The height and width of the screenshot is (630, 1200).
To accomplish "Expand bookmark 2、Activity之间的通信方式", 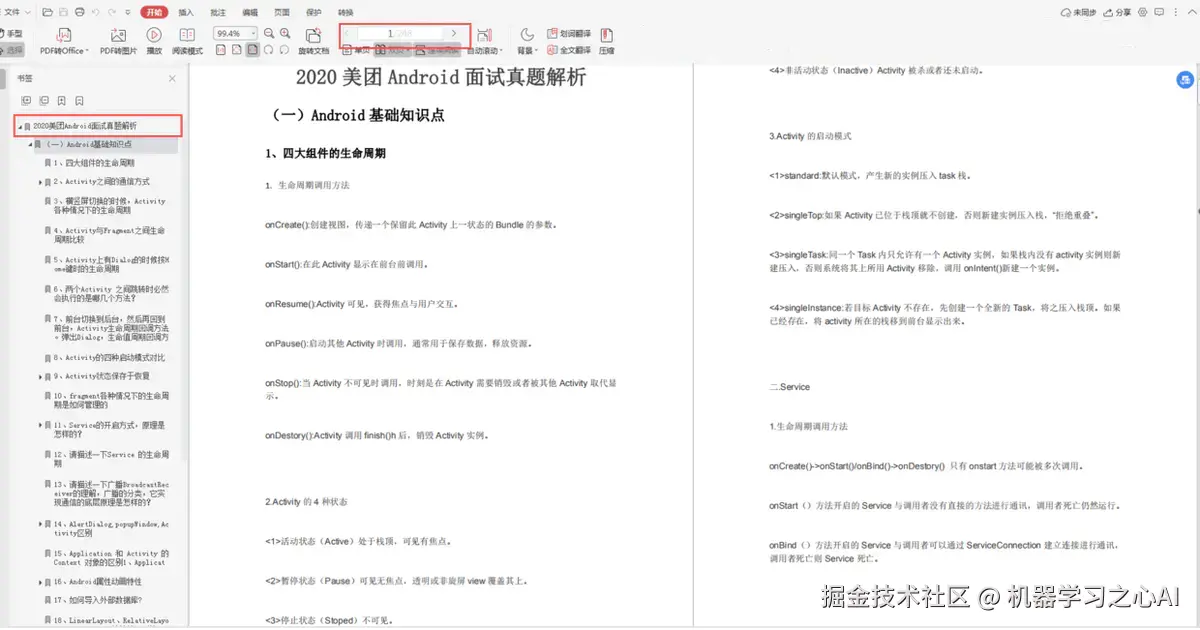I will 40,182.
